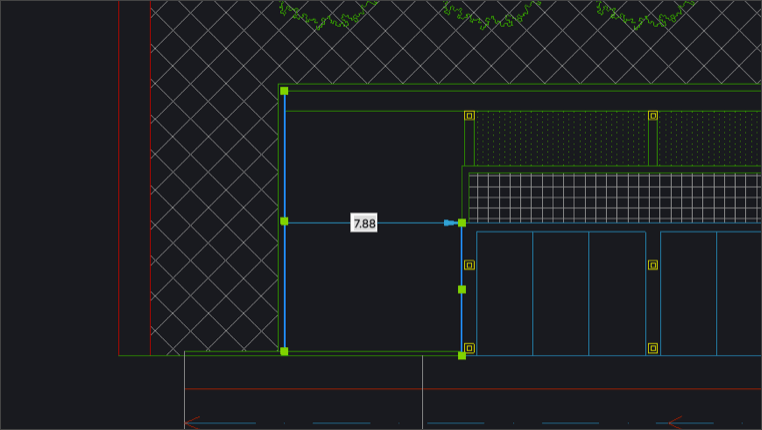Select the bottom endpoint grip of the short right vertical line
This screenshot has height=430, width=762.
coord(462,356)
